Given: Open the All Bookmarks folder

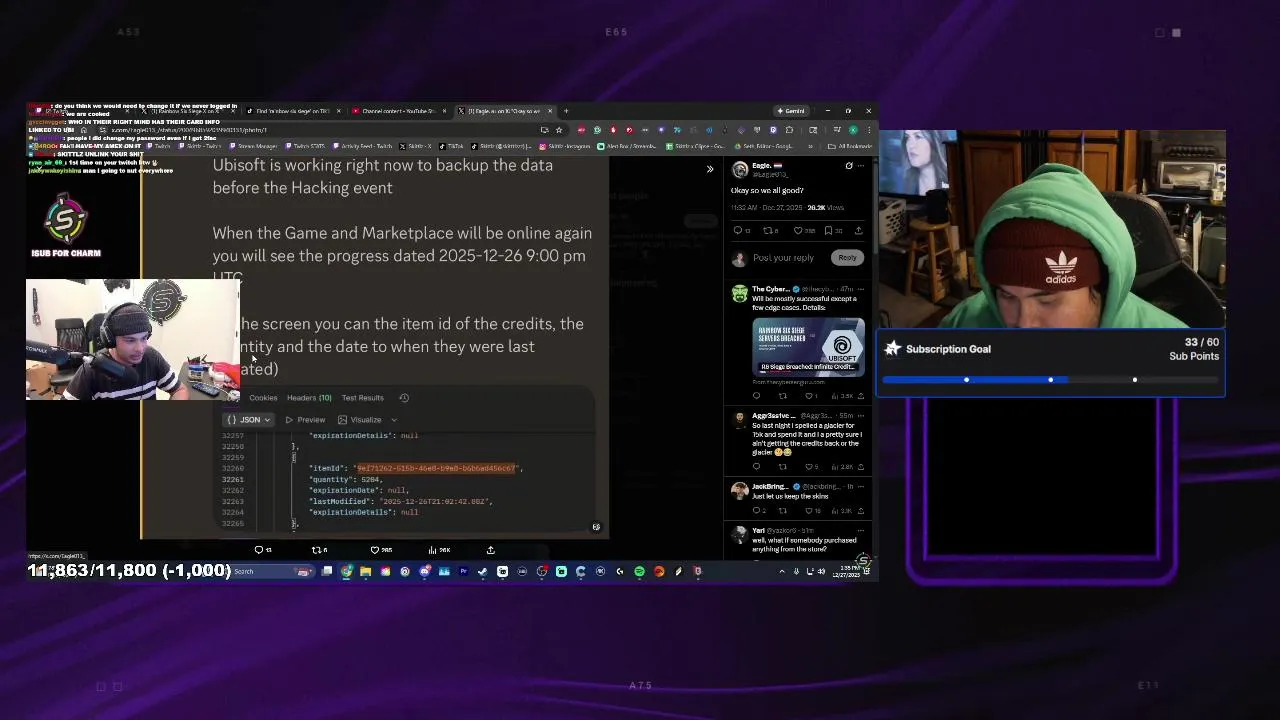Looking at the screenshot, I should pyautogui.click(x=851, y=146).
